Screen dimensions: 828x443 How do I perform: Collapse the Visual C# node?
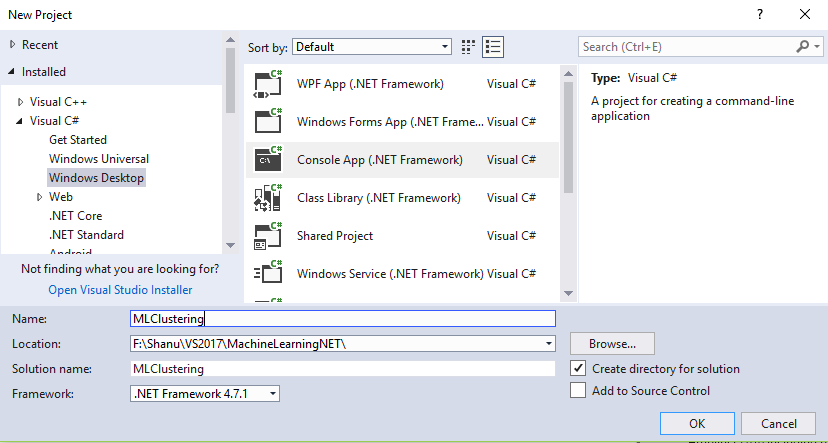[20, 121]
